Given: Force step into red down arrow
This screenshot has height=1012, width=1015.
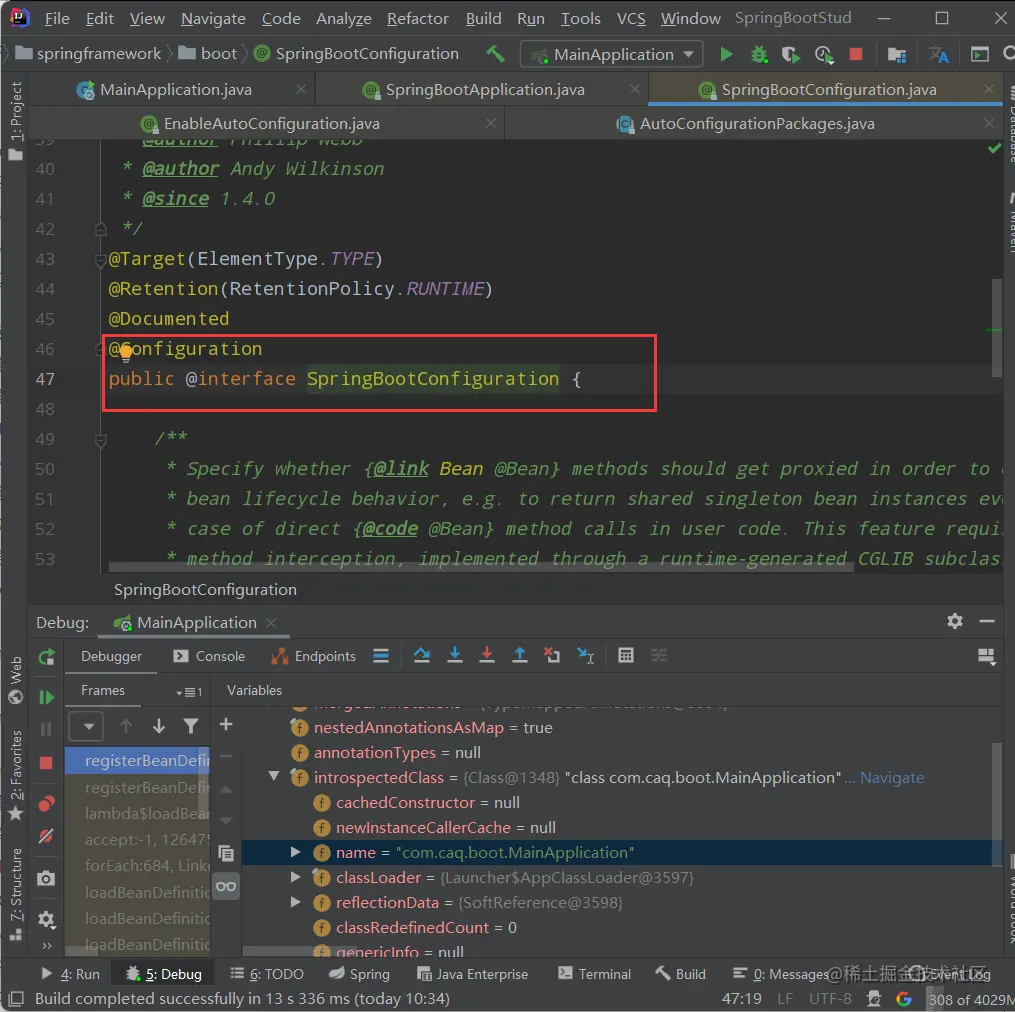Looking at the screenshot, I should click(487, 655).
